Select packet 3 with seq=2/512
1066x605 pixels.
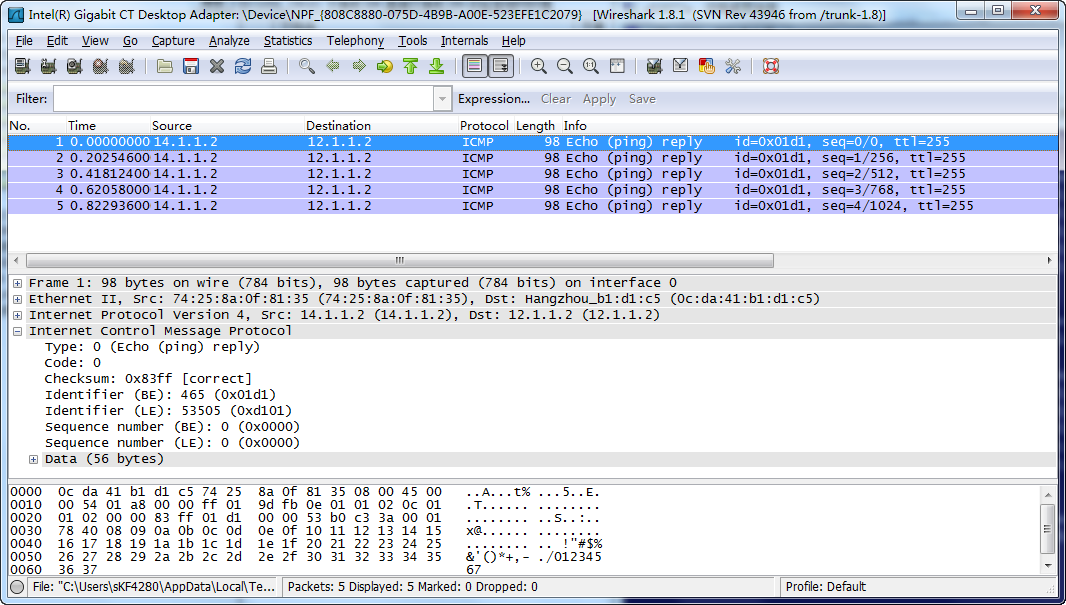tap(532, 174)
